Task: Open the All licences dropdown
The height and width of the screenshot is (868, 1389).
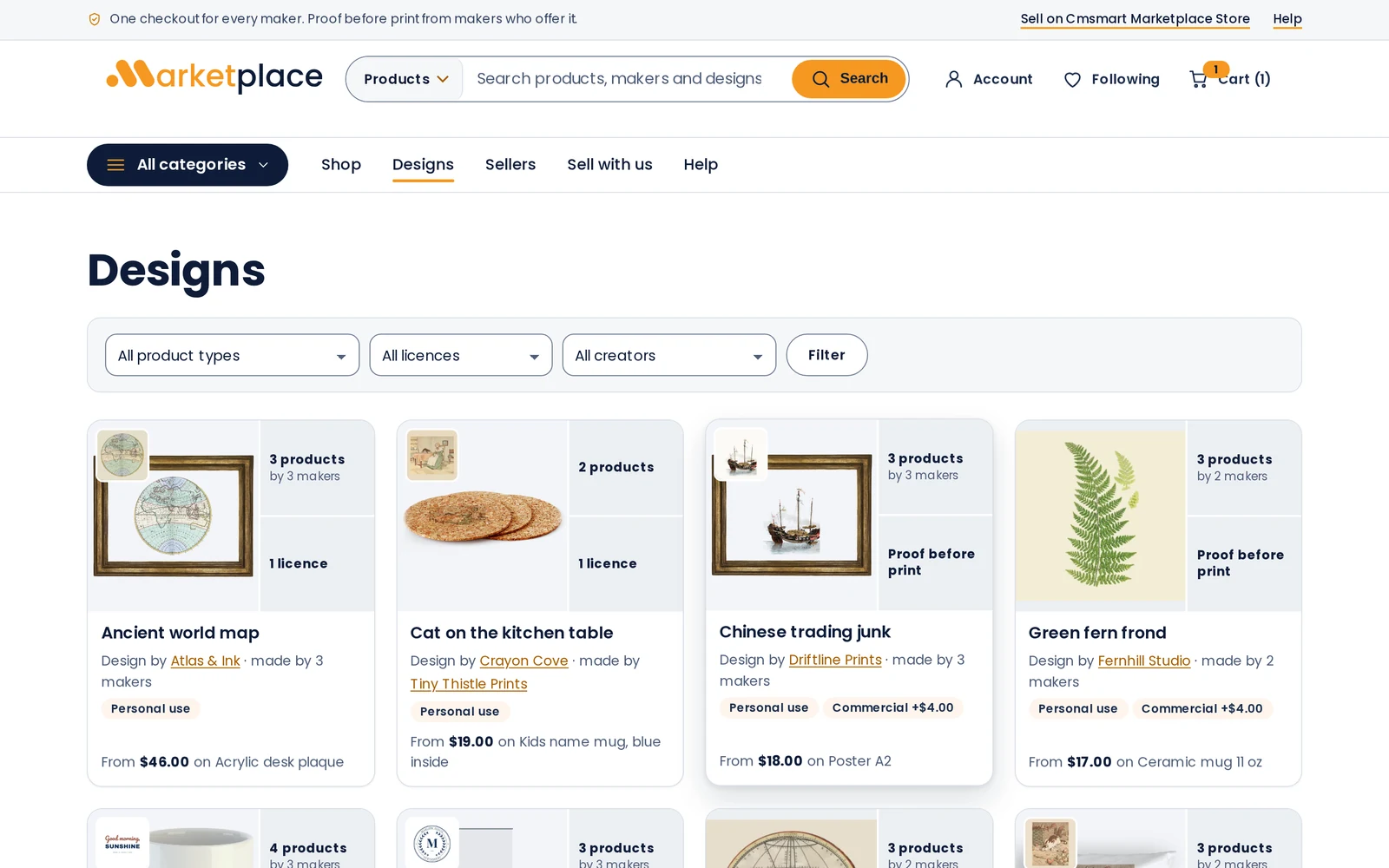Action: (461, 355)
